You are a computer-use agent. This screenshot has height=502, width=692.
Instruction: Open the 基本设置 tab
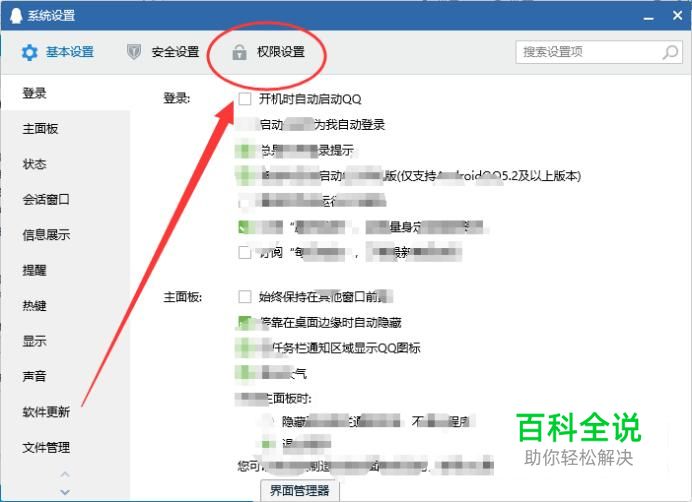[58, 52]
